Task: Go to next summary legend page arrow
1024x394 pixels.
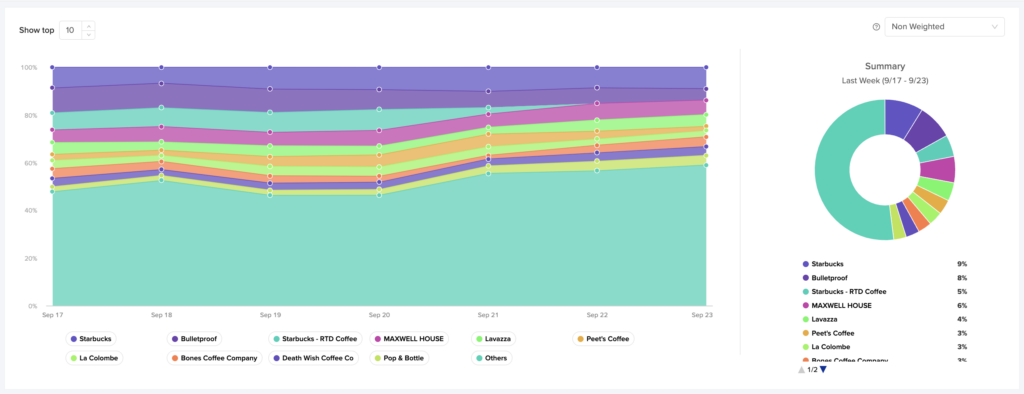Action: tap(824, 370)
